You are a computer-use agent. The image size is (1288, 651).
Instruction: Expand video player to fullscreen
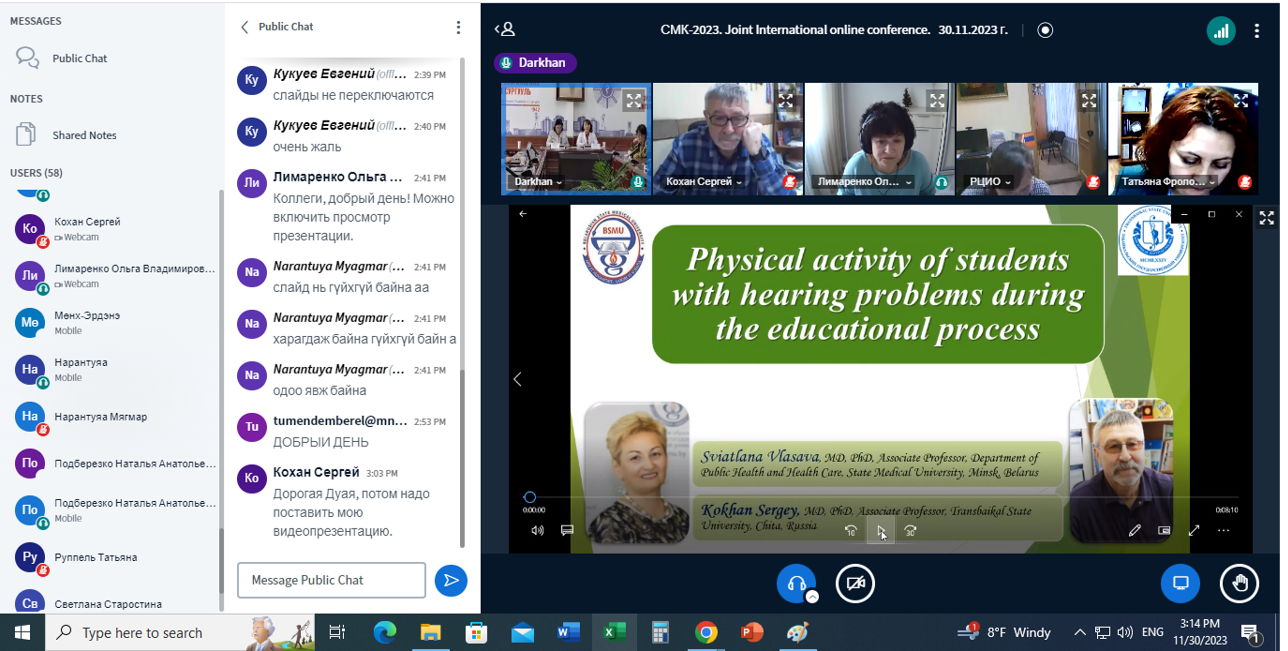(1194, 531)
